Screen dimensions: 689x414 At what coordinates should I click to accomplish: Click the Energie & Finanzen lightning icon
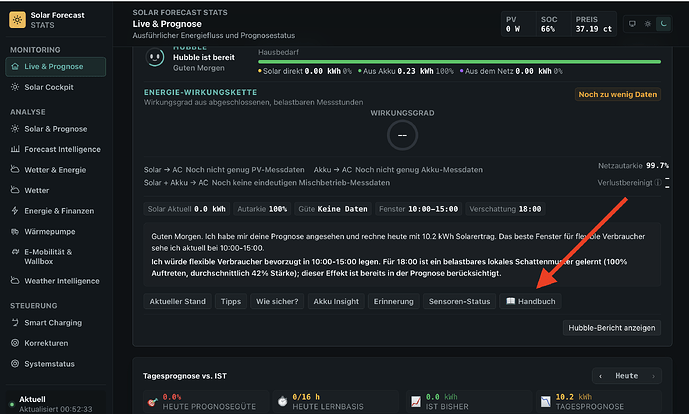tap(15, 211)
